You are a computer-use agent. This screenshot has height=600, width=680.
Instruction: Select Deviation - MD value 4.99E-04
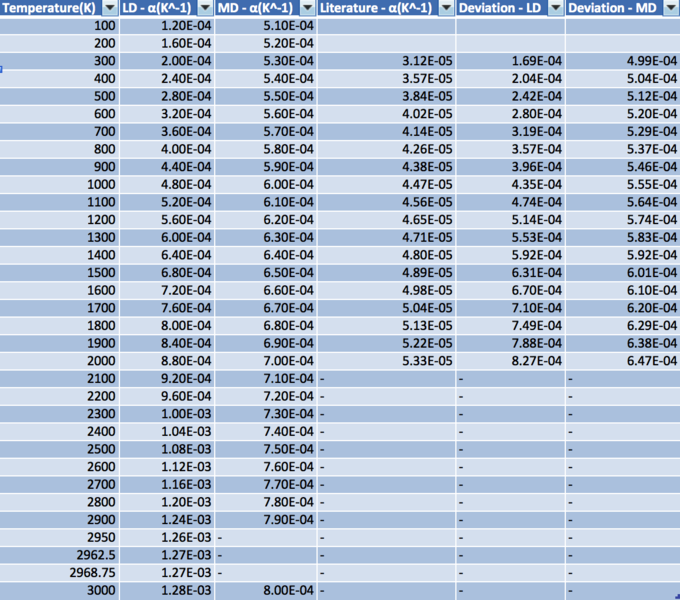click(x=623, y=61)
